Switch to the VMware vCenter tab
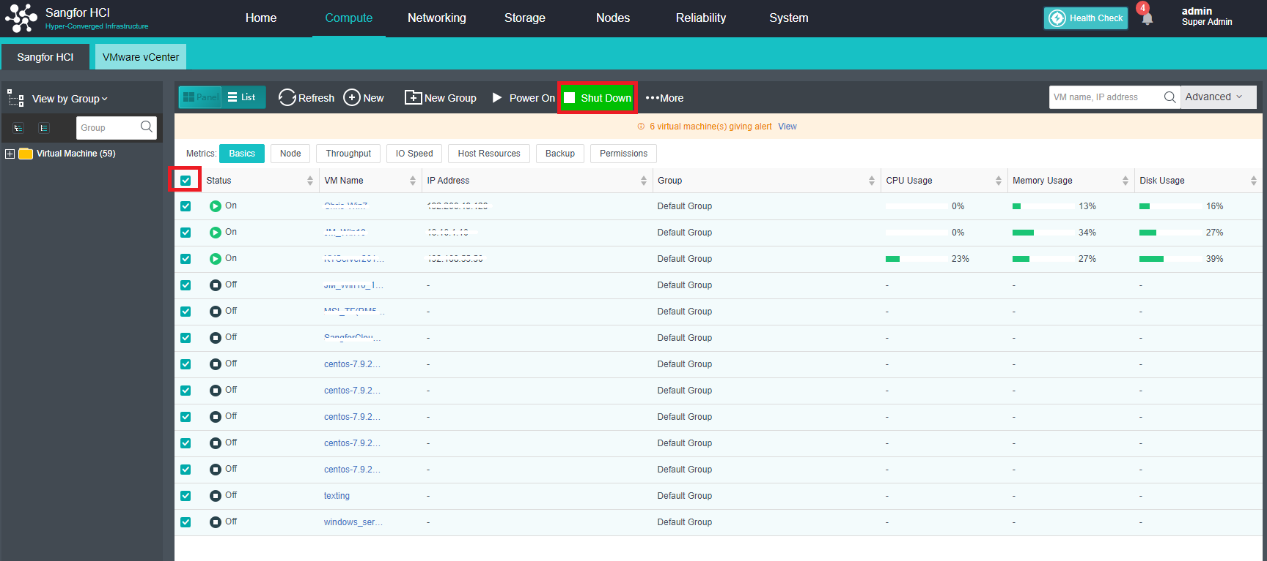This screenshot has width=1267, height=561. tap(141, 57)
